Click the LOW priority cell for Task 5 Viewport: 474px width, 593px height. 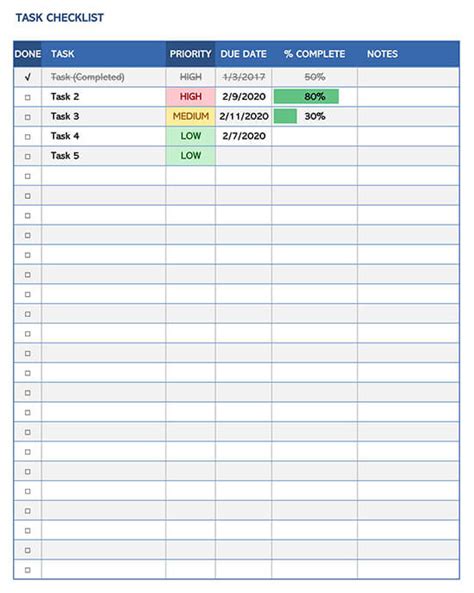(191, 156)
